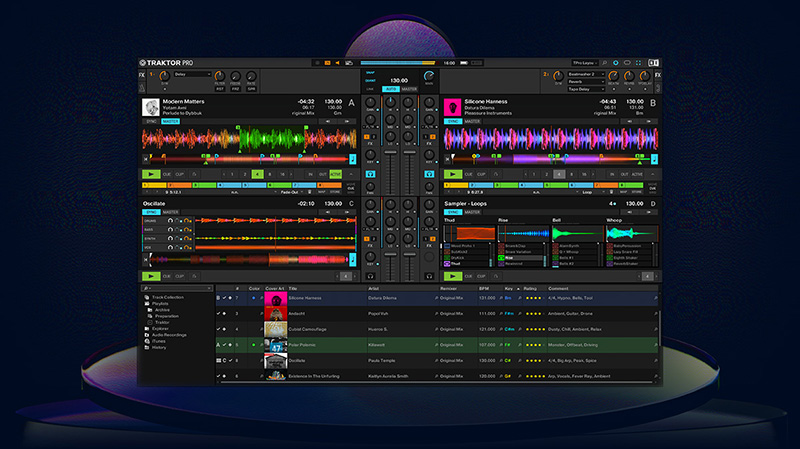Click the flux mode icon on Deck B

point(495,174)
